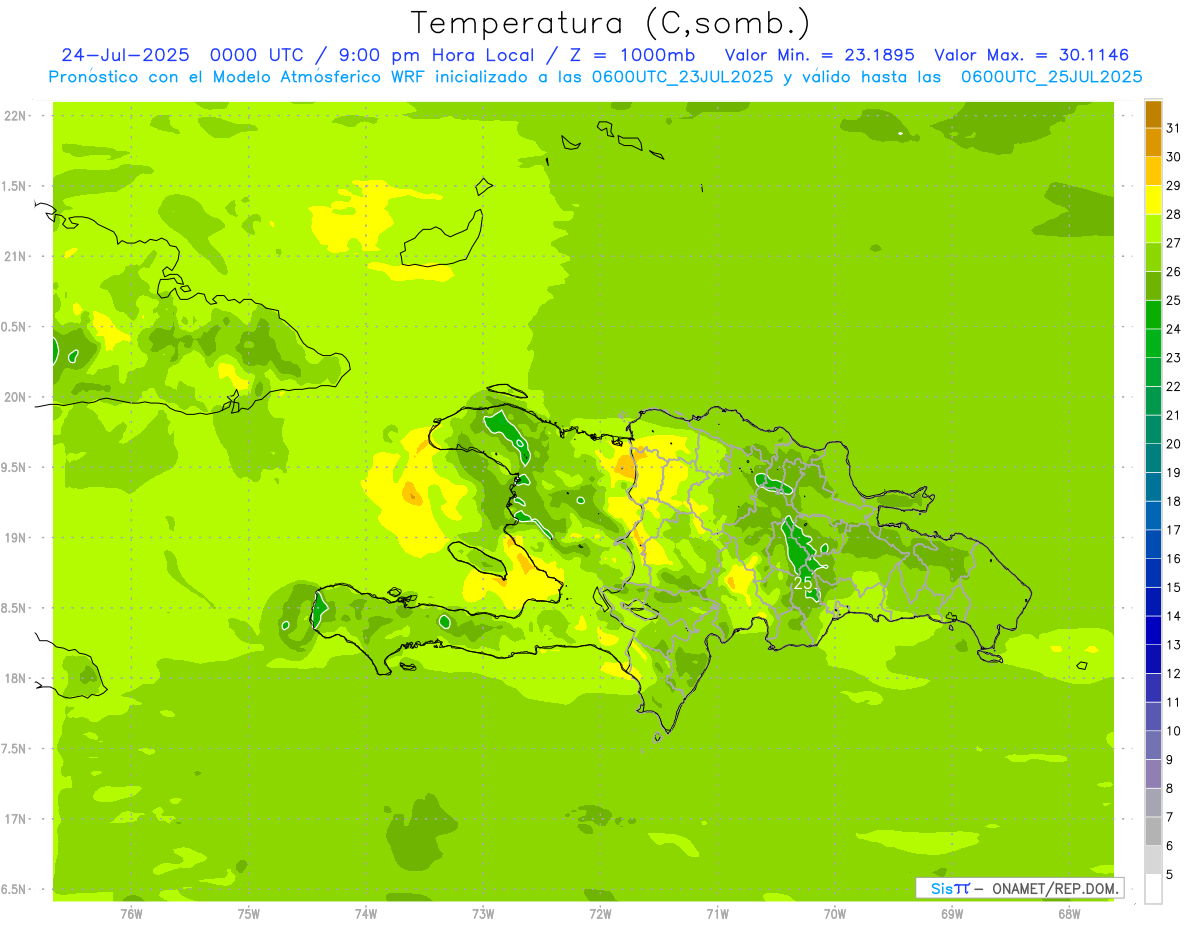The image size is (1200, 927).
Task: Pick the purple legend swatch between 9 and 10
Action: [1153, 745]
